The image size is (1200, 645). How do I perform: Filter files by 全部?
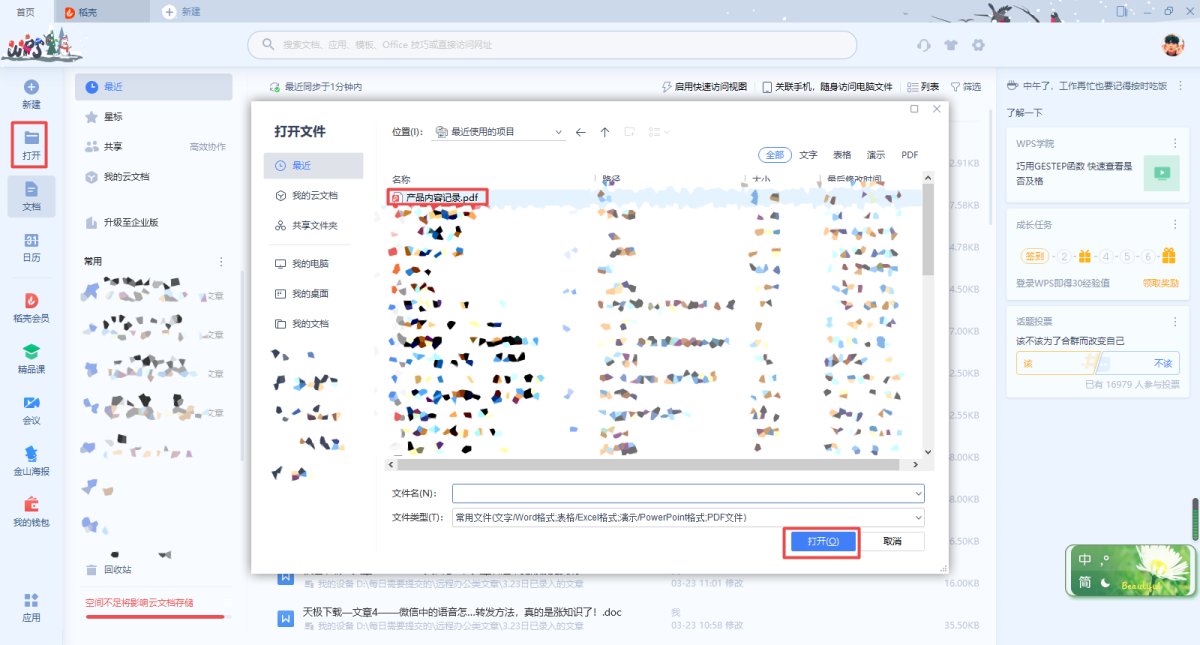tap(775, 155)
